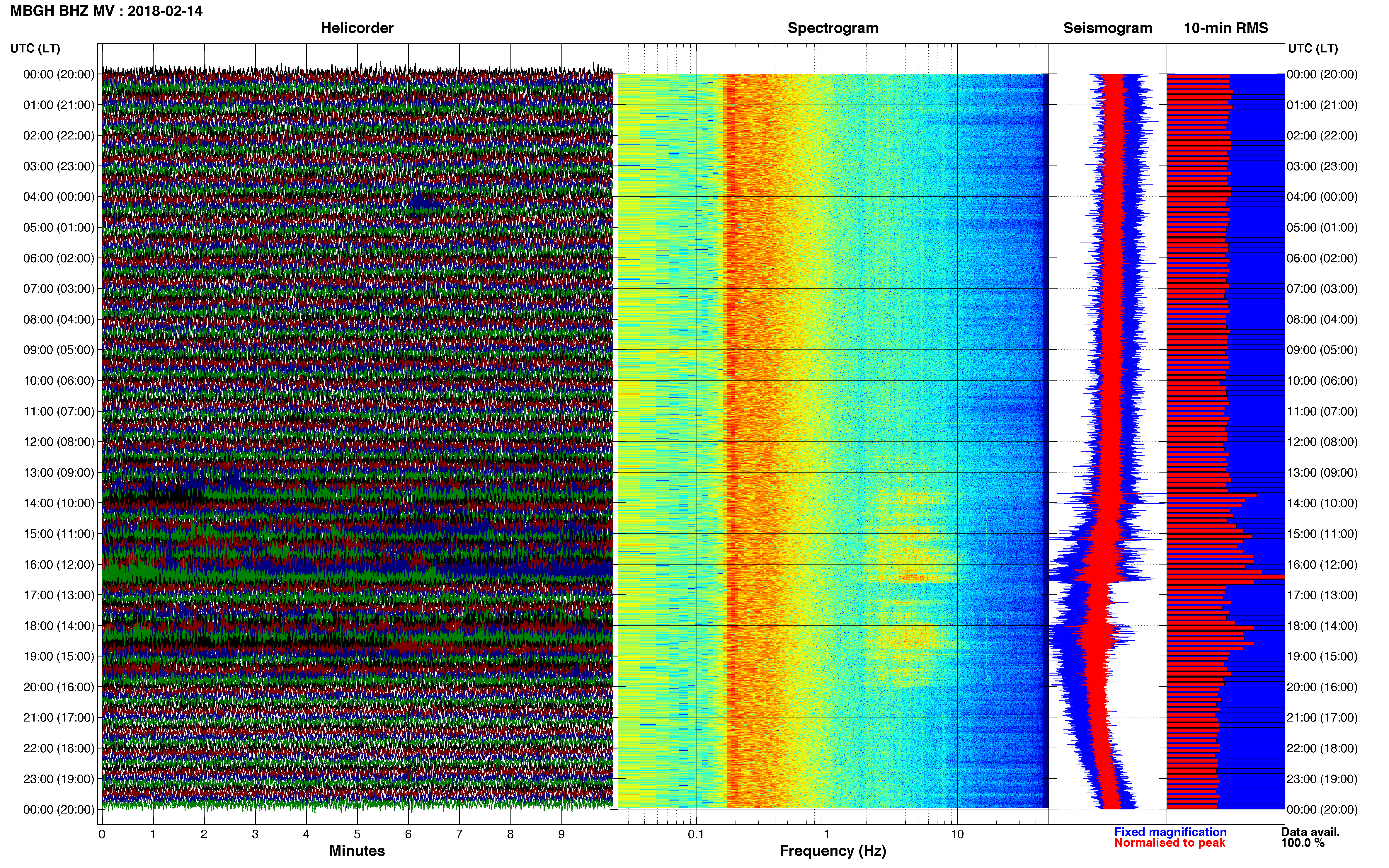Screen dimensions: 1389x868
Task: Click the 2 tick on the Minutes axis
Action: 204,835
